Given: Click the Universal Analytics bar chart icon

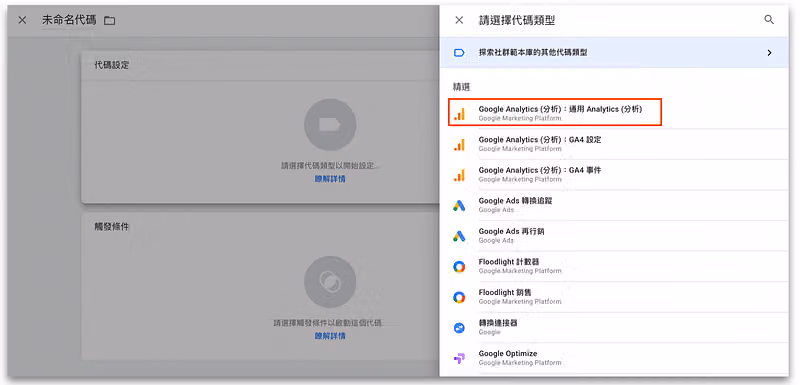Looking at the screenshot, I should click(459, 114).
